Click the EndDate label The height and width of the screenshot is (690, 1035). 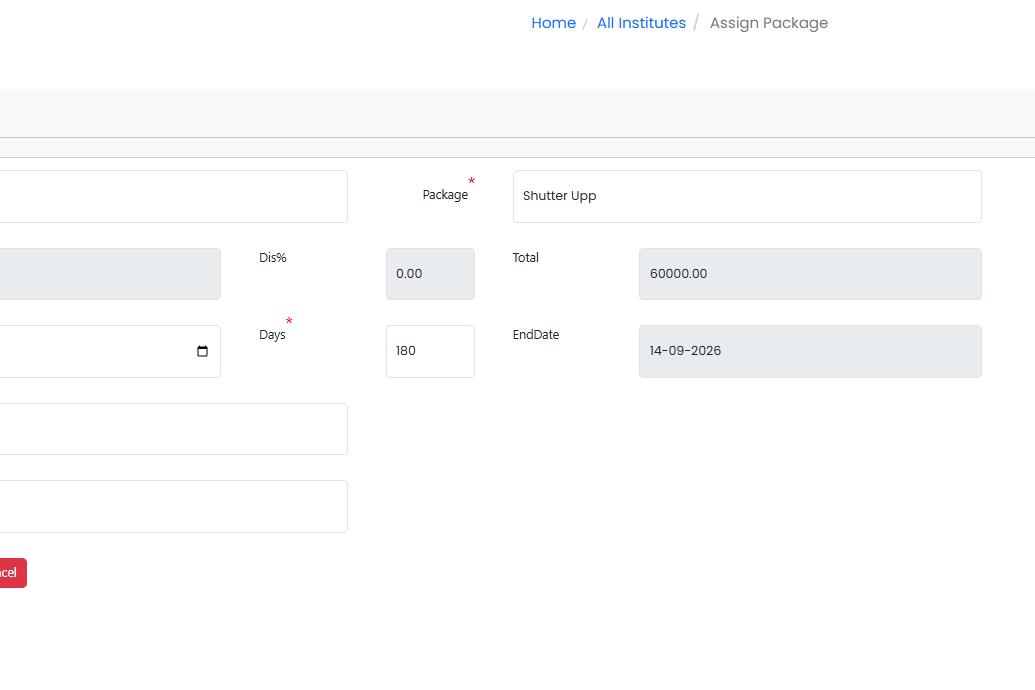pyautogui.click(x=535, y=335)
